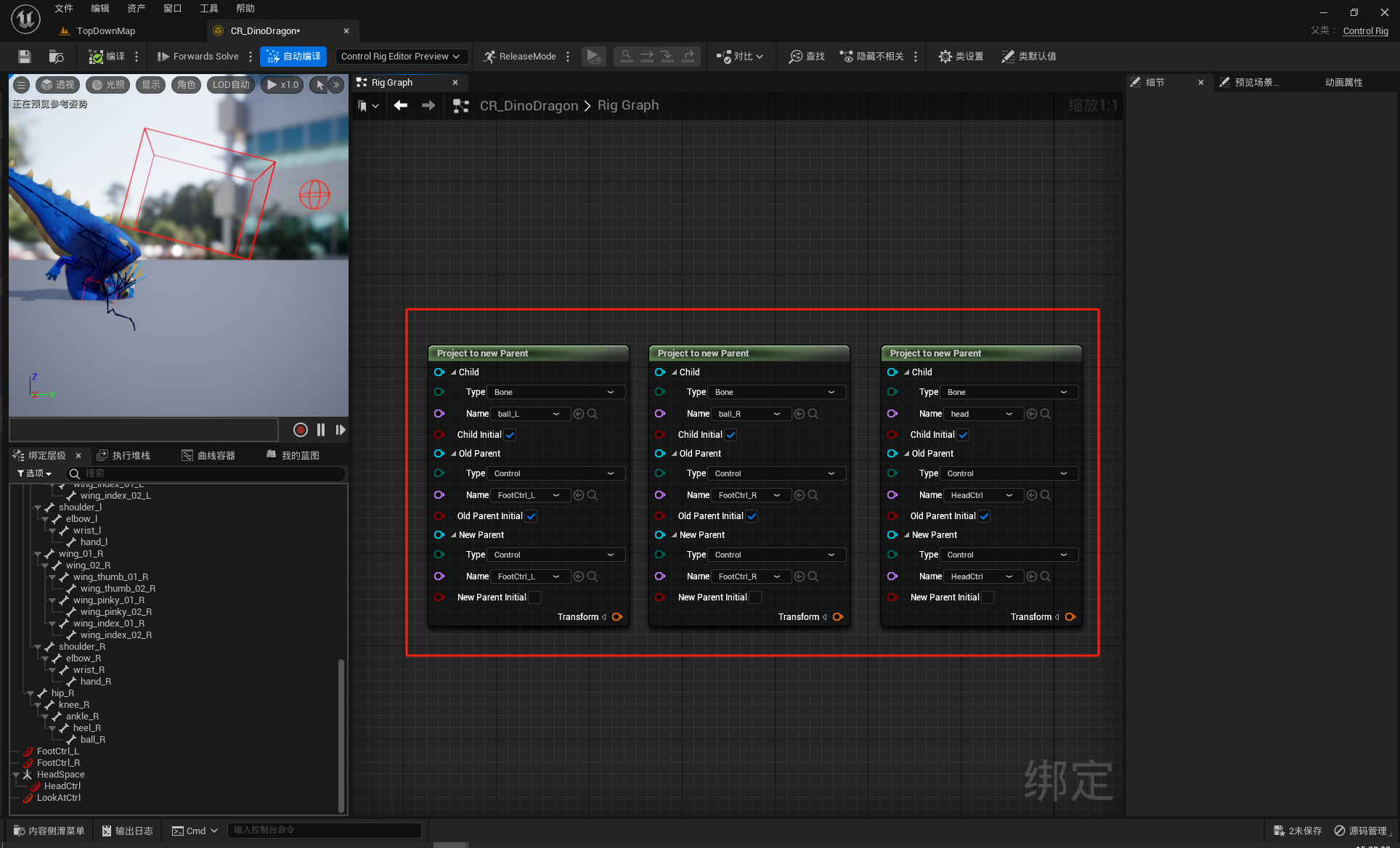Click the viewport record button
This screenshot has height=848, width=1400.
click(x=300, y=430)
